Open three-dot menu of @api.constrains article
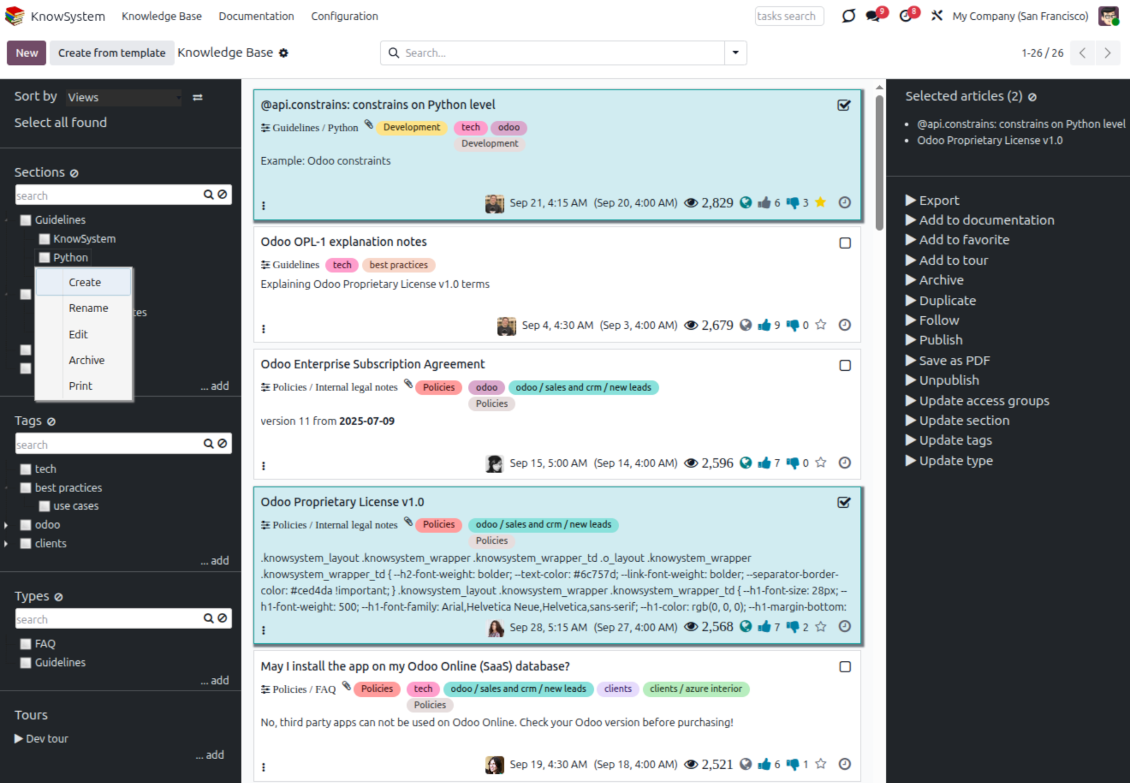The height and width of the screenshot is (783, 1130). (x=264, y=205)
